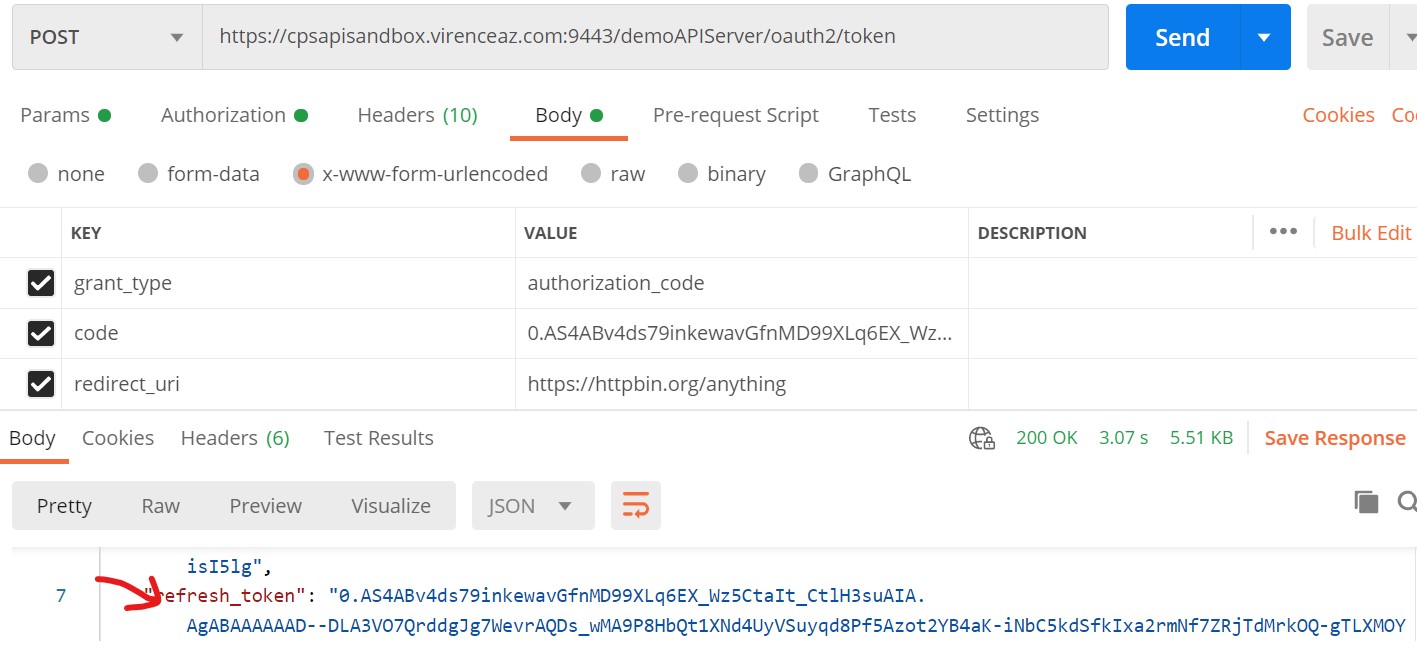Select the raw body format radio button
This screenshot has height=649, width=1417.
tap(590, 173)
